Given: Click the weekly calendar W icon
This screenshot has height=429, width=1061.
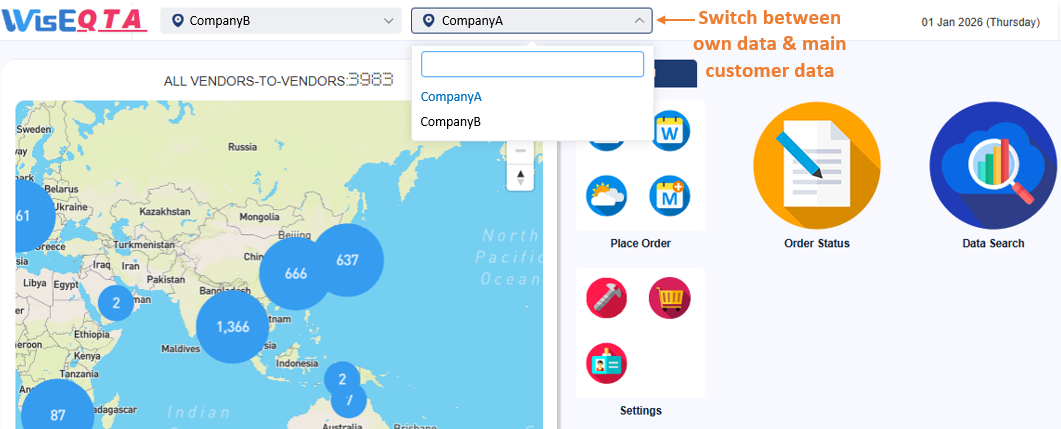Looking at the screenshot, I should (669, 132).
